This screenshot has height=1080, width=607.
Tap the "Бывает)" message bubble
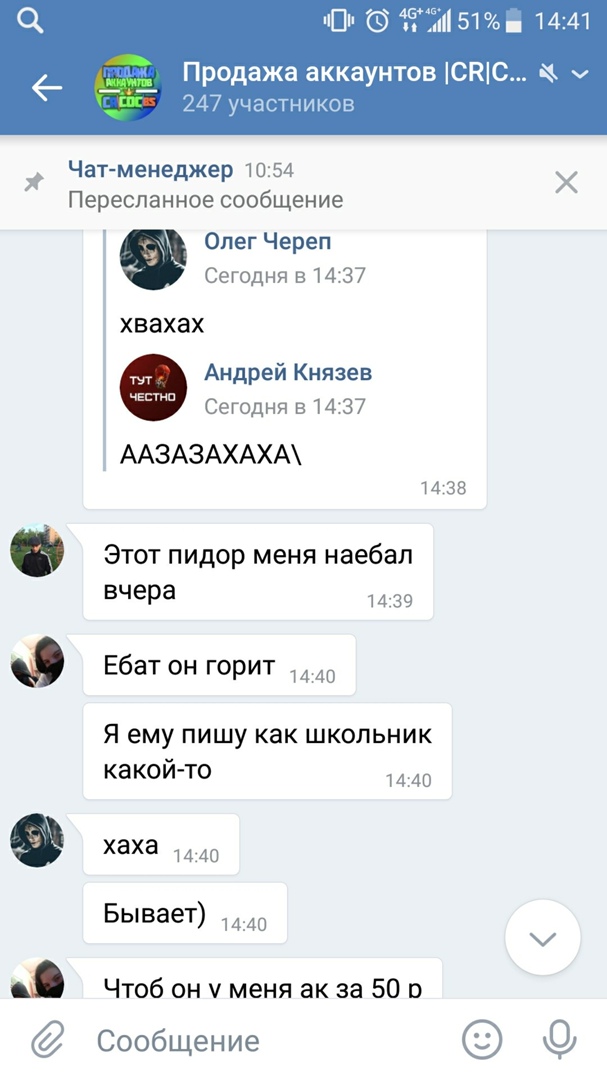[x=185, y=913]
